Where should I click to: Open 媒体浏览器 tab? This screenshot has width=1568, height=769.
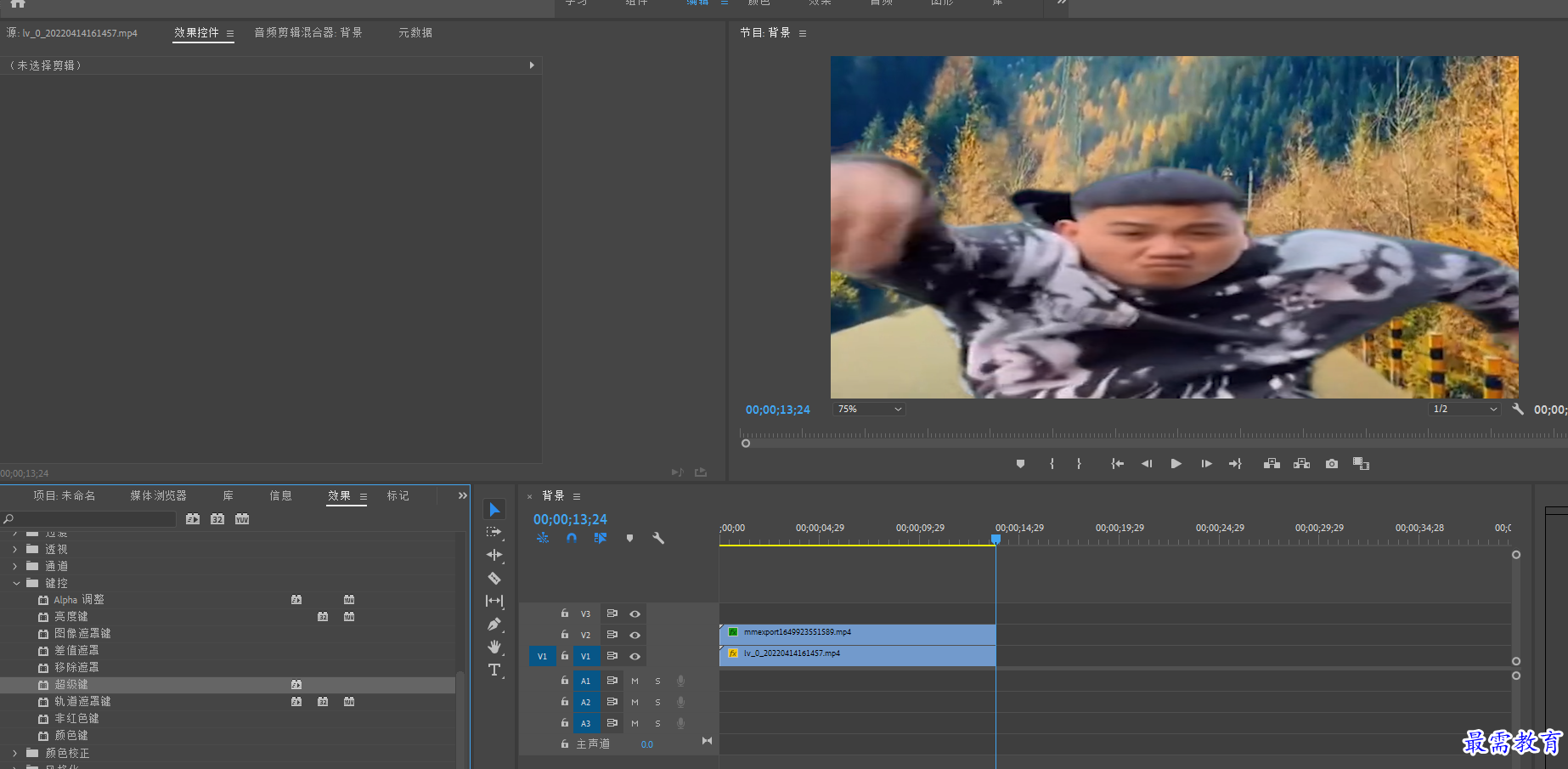point(158,496)
